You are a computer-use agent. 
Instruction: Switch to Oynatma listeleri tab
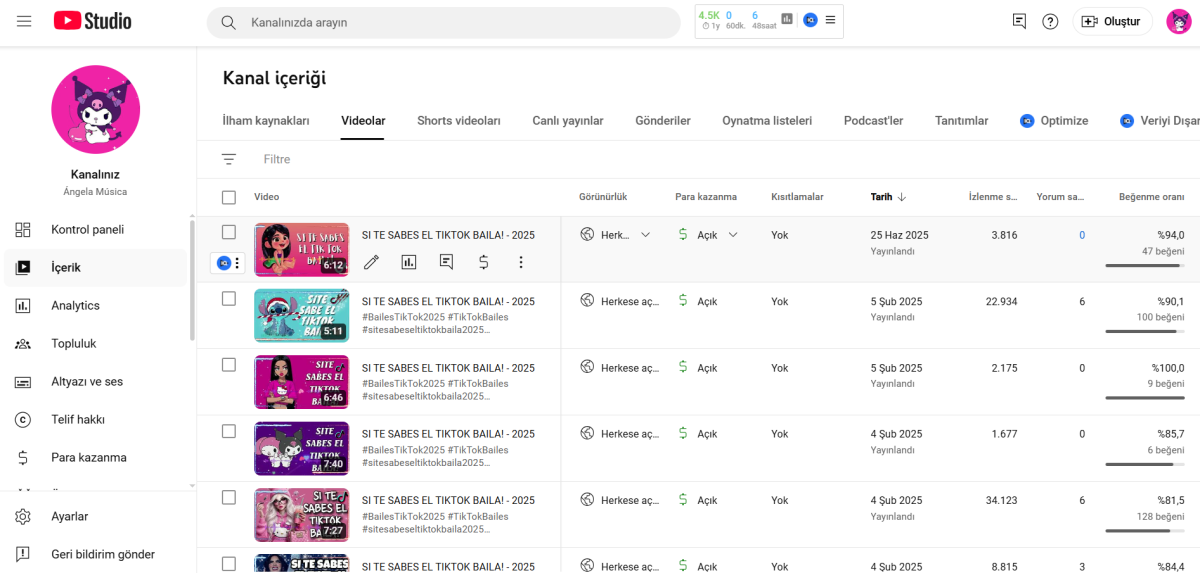[767, 121]
